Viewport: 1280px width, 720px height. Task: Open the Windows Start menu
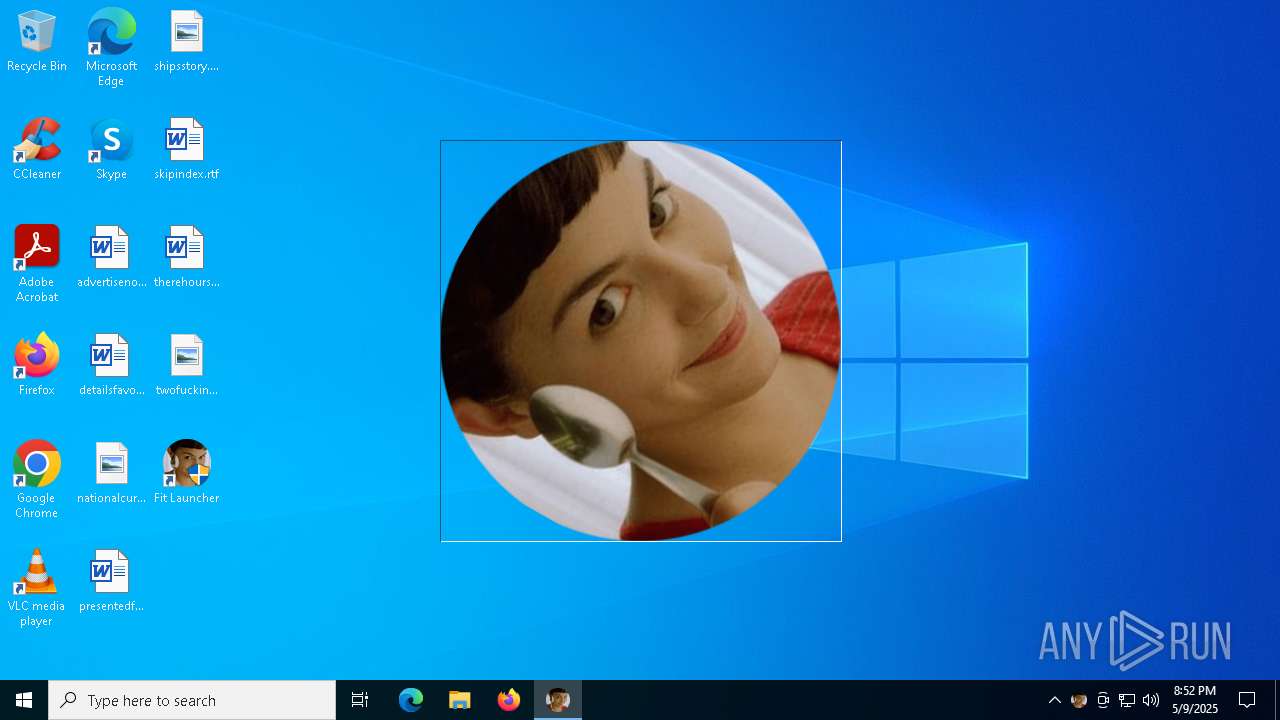click(x=24, y=700)
